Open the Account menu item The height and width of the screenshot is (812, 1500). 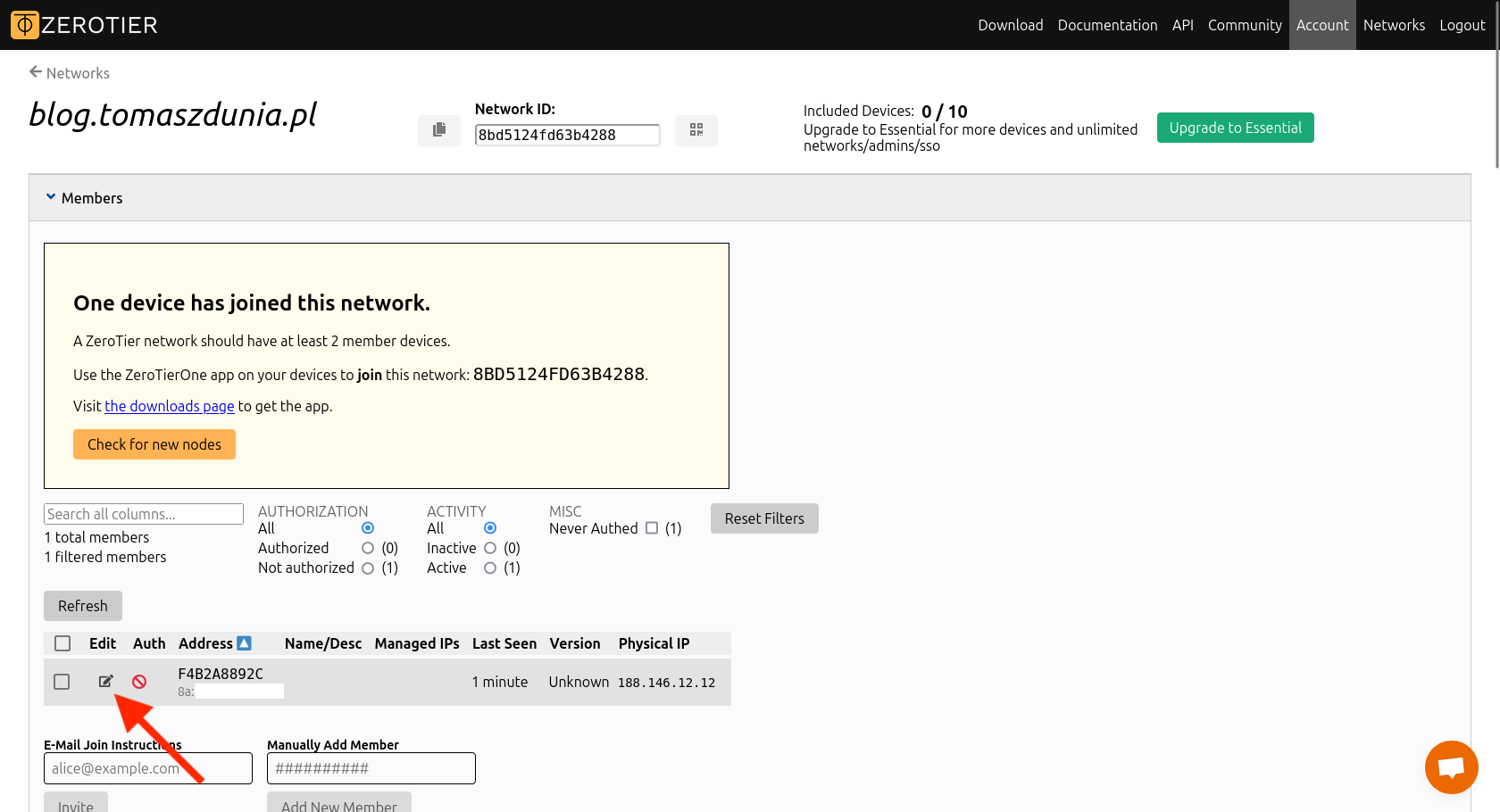[x=1321, y=25]
